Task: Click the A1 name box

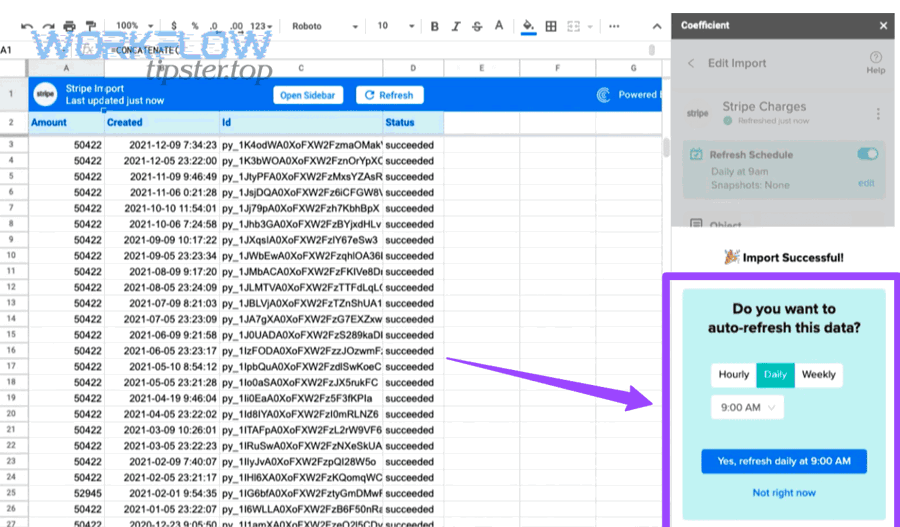Action: (x=34, y=50)
